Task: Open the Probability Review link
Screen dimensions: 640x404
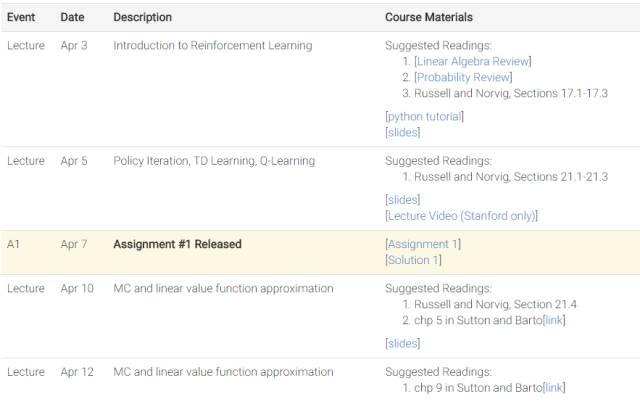Action: (464, 77)
